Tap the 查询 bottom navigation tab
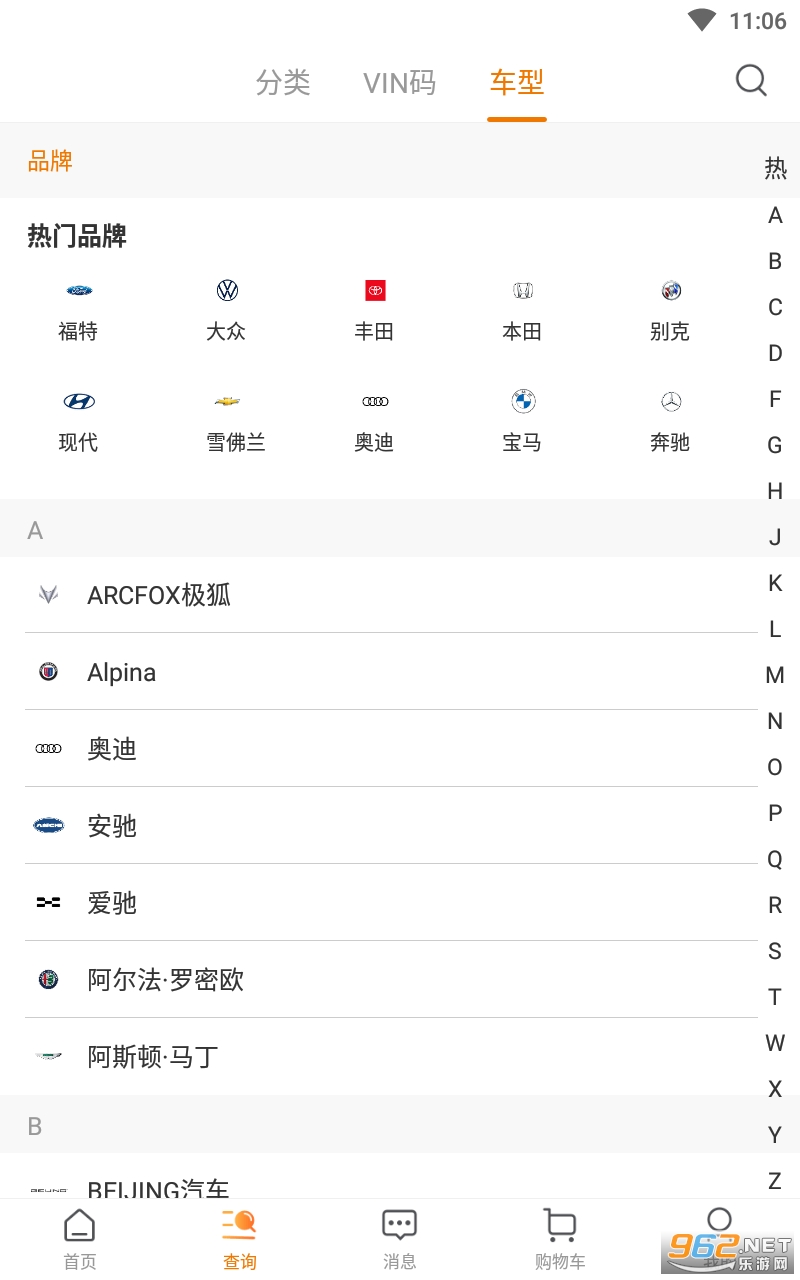 point(240,1238)
